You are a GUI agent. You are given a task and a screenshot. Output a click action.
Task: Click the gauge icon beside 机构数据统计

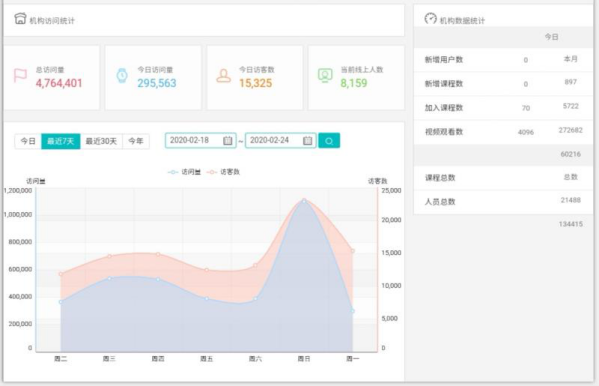click(x=431, y=18)
